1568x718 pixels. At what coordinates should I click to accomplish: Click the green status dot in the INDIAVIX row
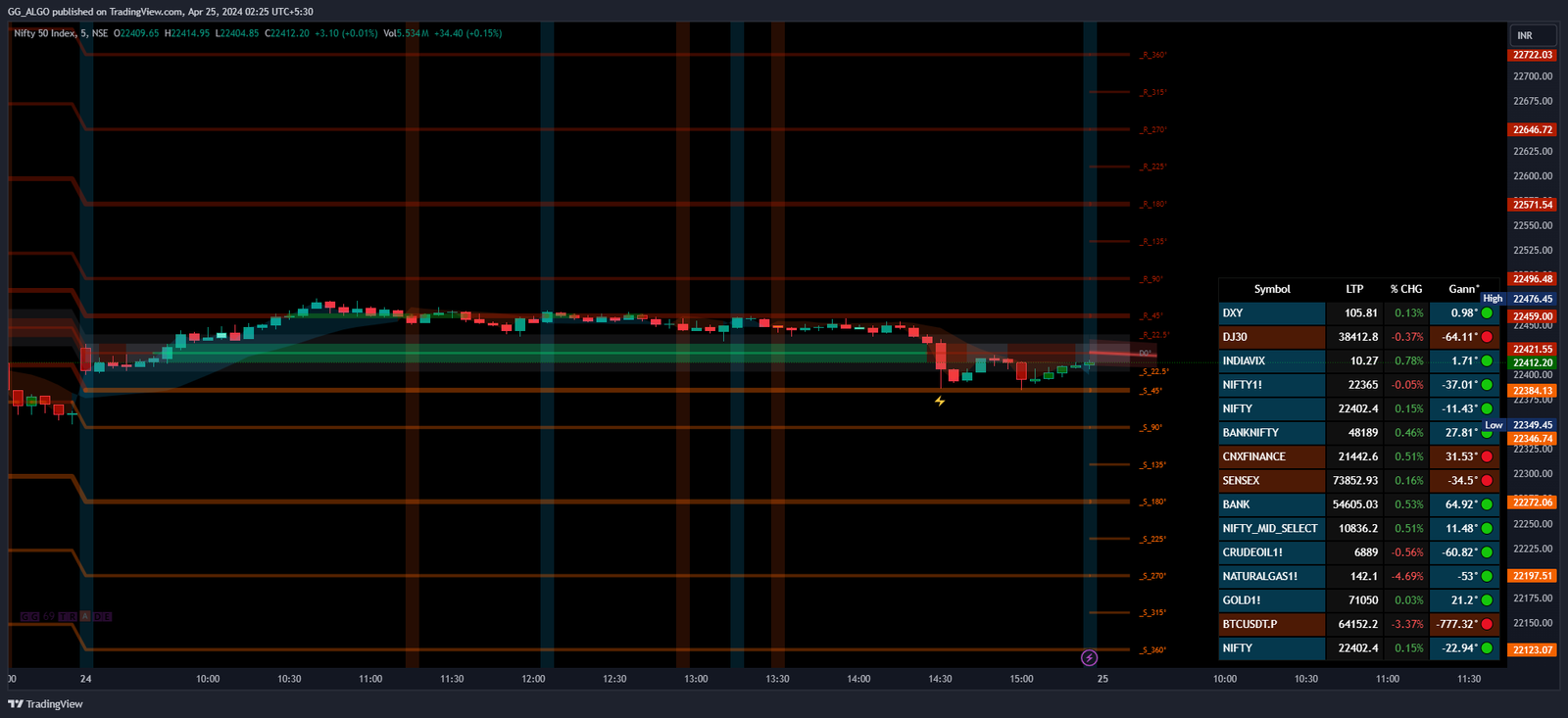click(1487, 360)
